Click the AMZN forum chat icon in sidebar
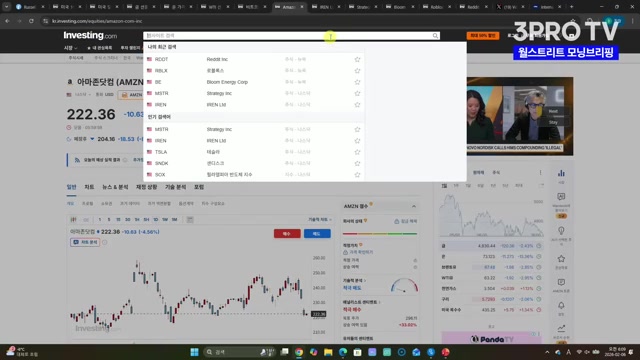This screenshot has width=640, height=360. point(561,282)
